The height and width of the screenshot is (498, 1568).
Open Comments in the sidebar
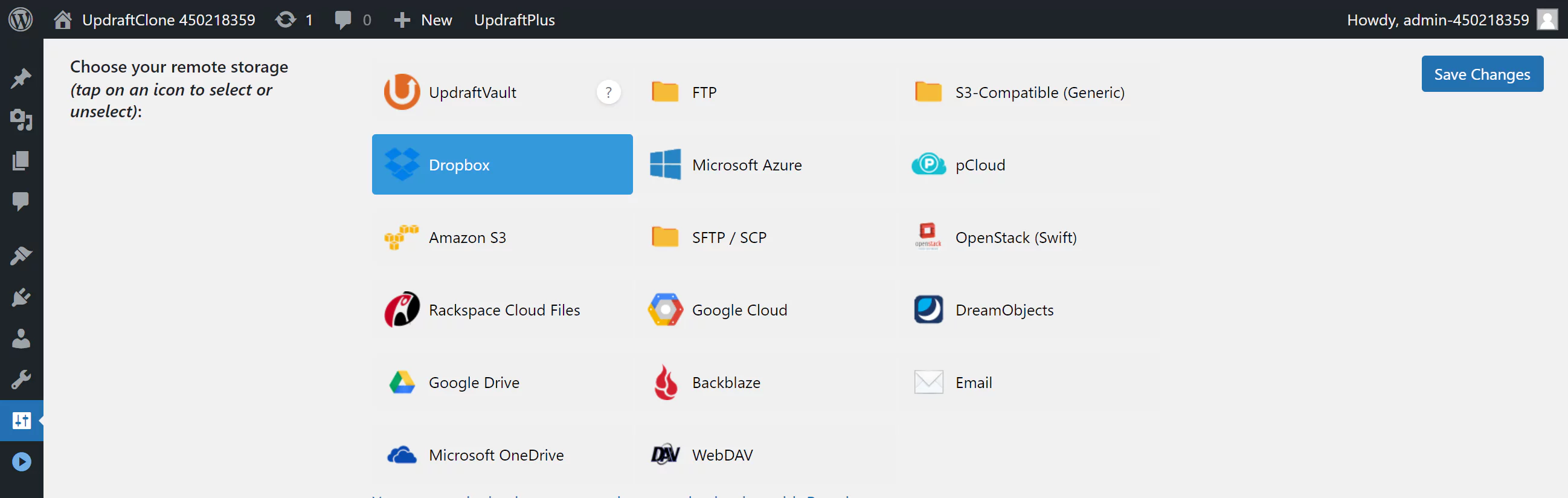(x=21, y=201)
